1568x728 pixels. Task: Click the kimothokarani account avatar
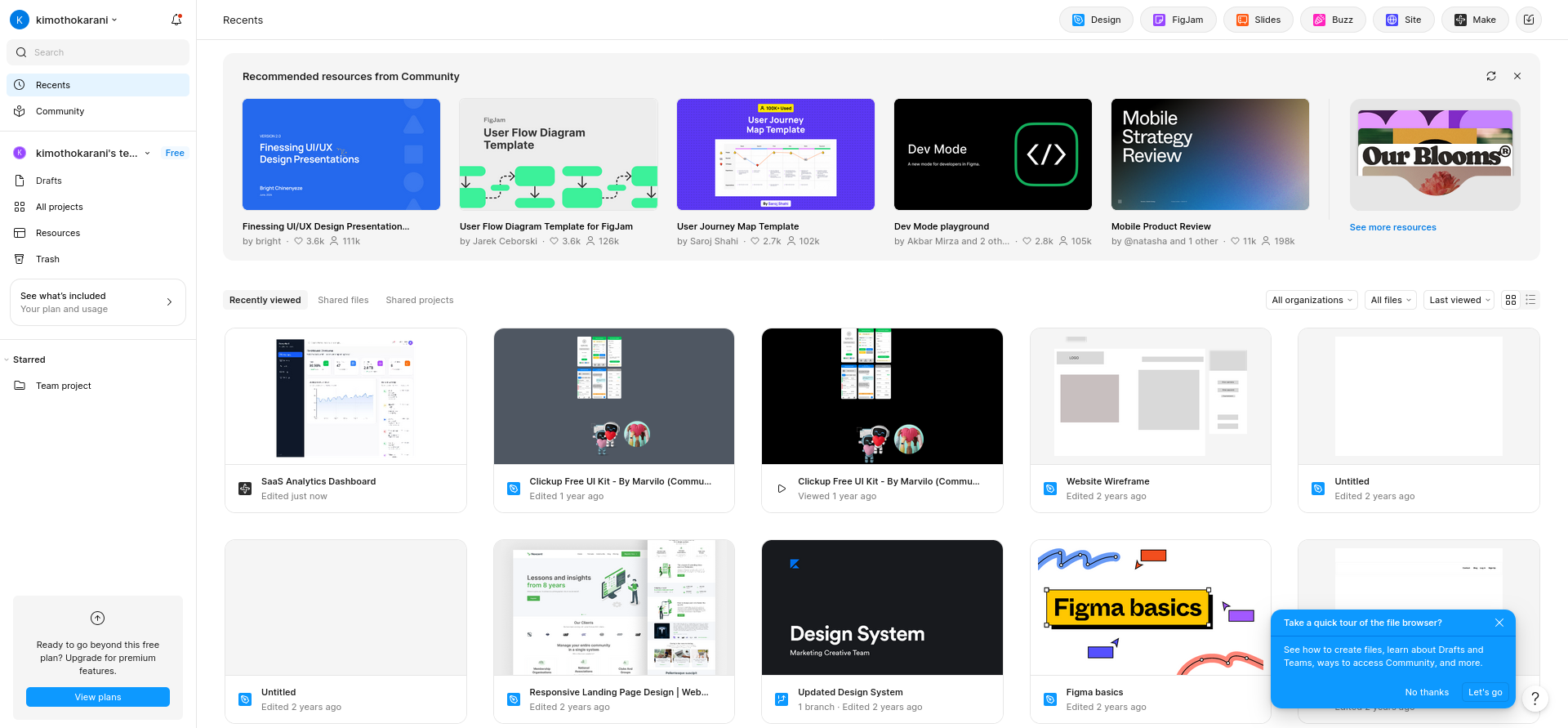pyautogui.click(x=20, y=20)
